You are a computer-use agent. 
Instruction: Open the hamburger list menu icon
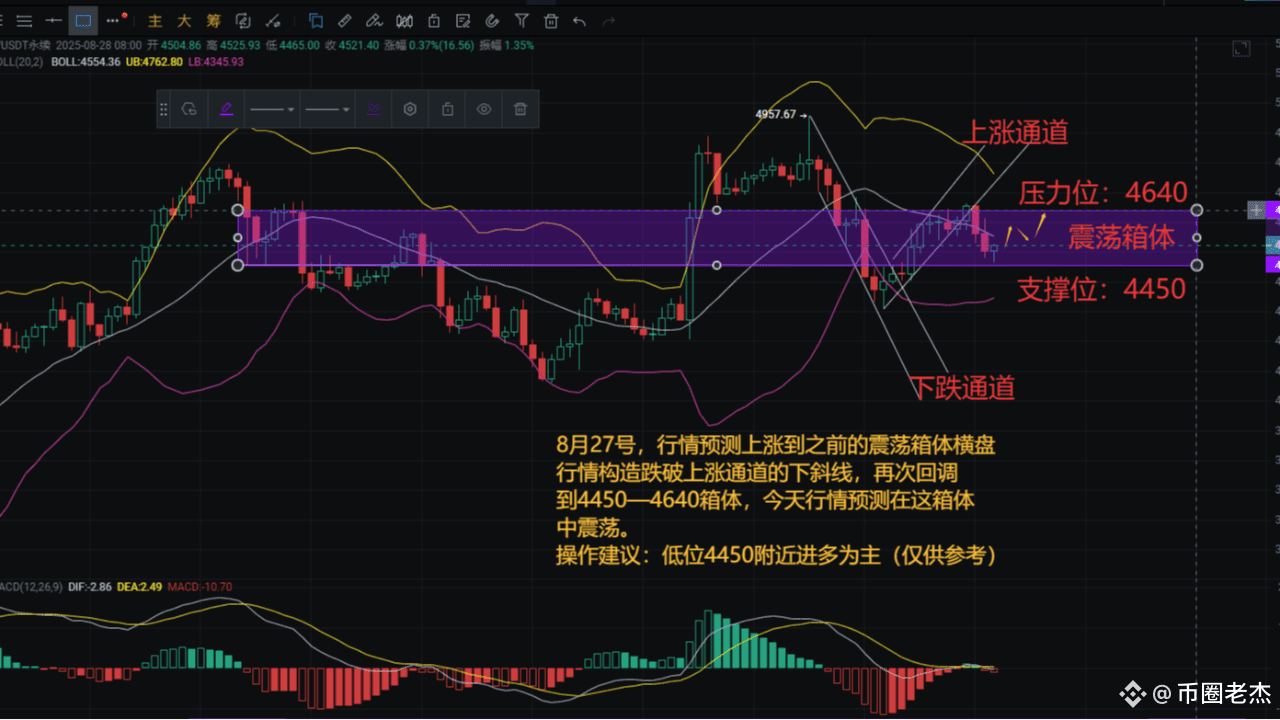point(25,20)
